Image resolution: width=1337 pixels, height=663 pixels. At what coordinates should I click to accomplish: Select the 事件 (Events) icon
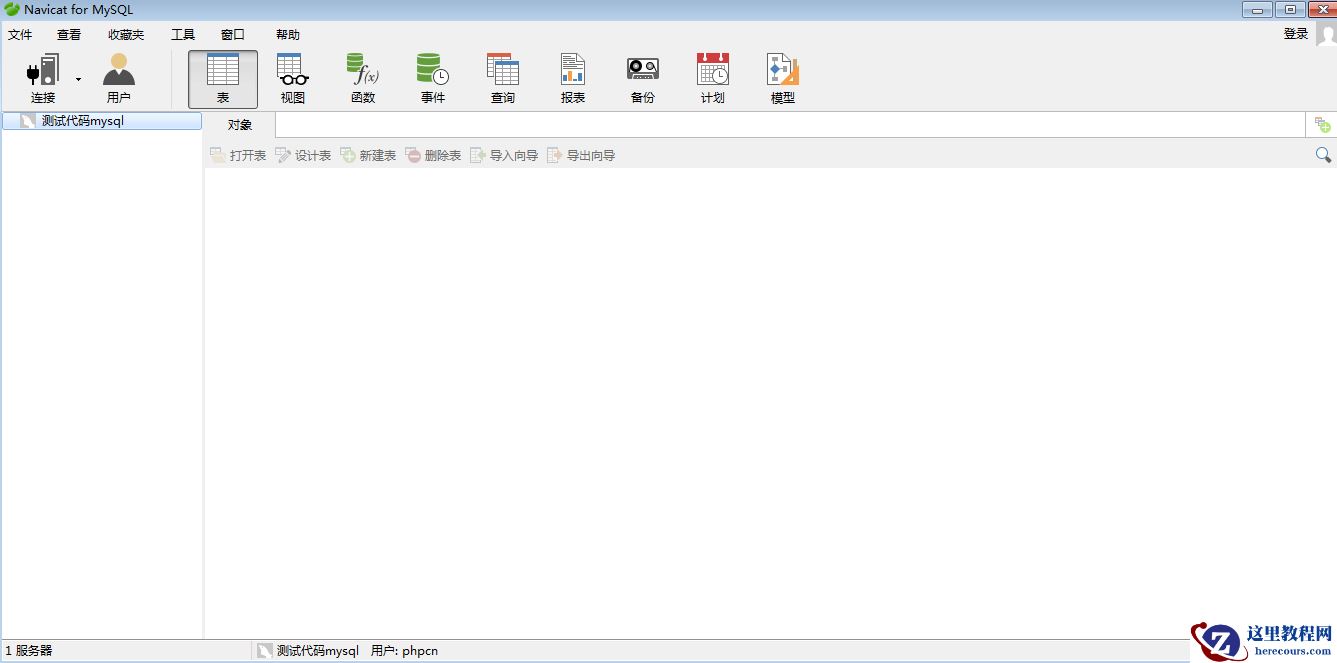coord(432,75)
